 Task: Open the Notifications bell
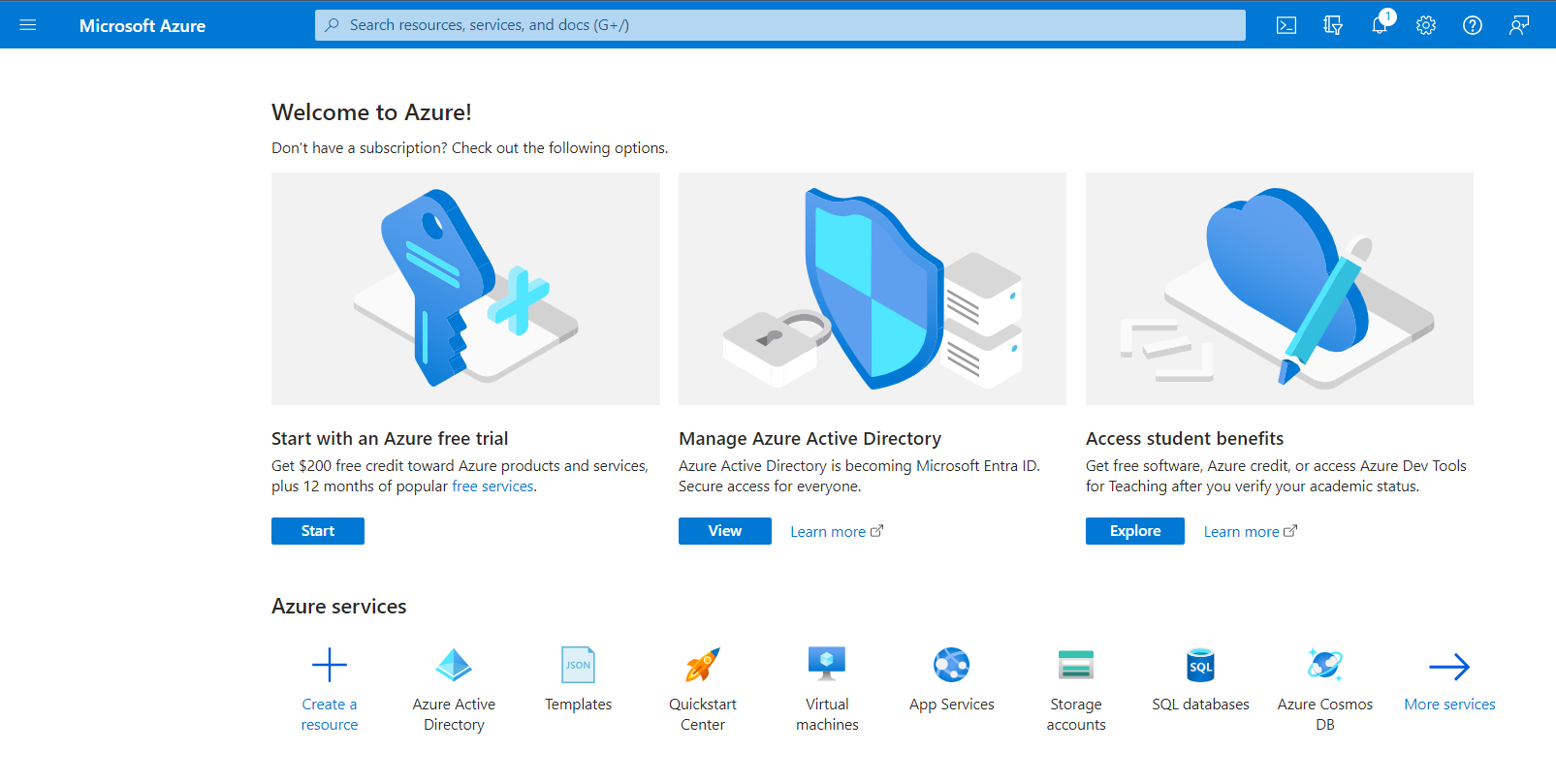point(1380,25)
